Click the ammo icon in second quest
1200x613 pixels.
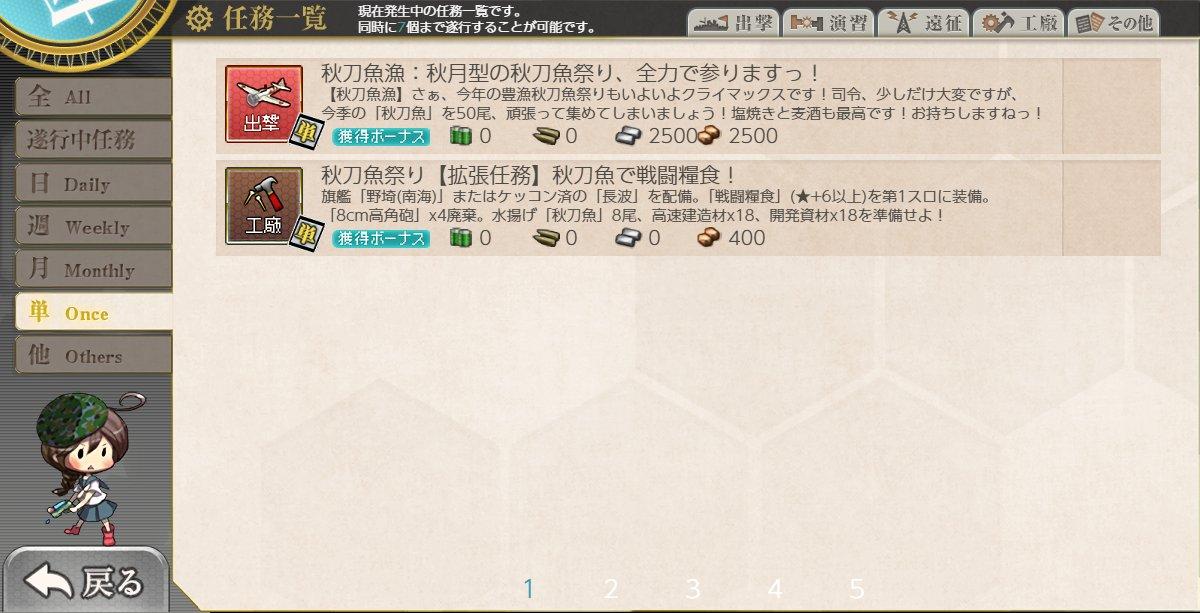(x=545, y=238)
